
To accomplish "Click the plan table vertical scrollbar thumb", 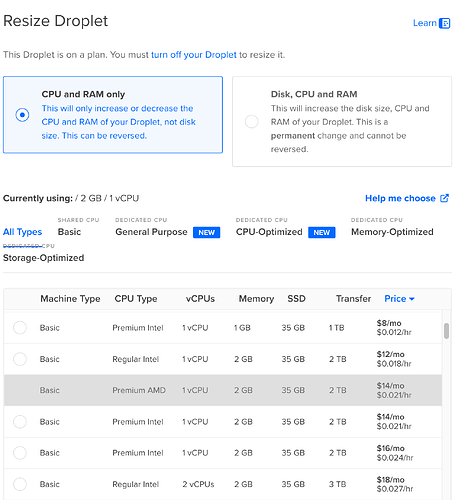I will pos(446,331).
